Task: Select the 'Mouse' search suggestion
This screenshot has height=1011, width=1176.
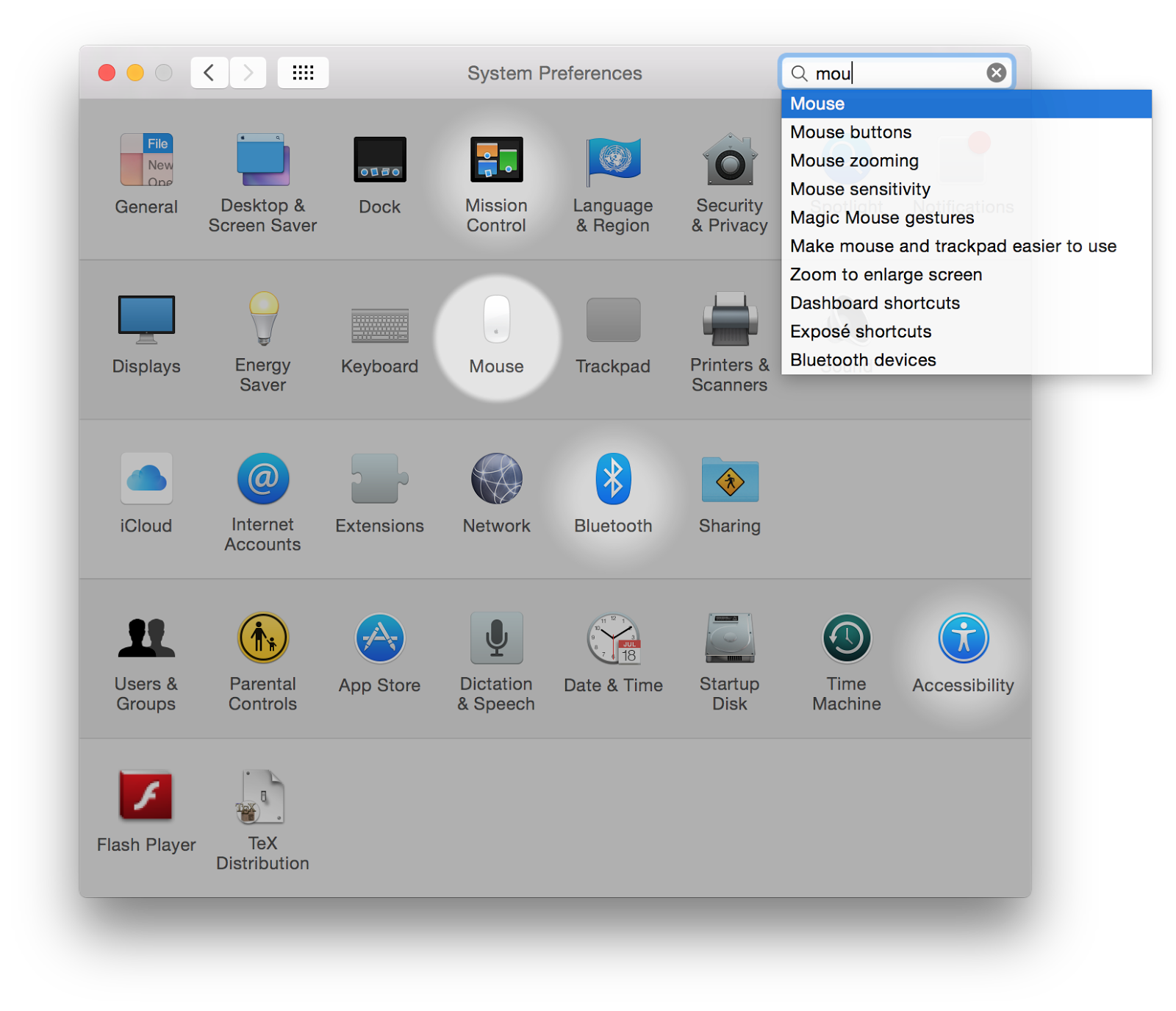Action: tap(967, 104)
